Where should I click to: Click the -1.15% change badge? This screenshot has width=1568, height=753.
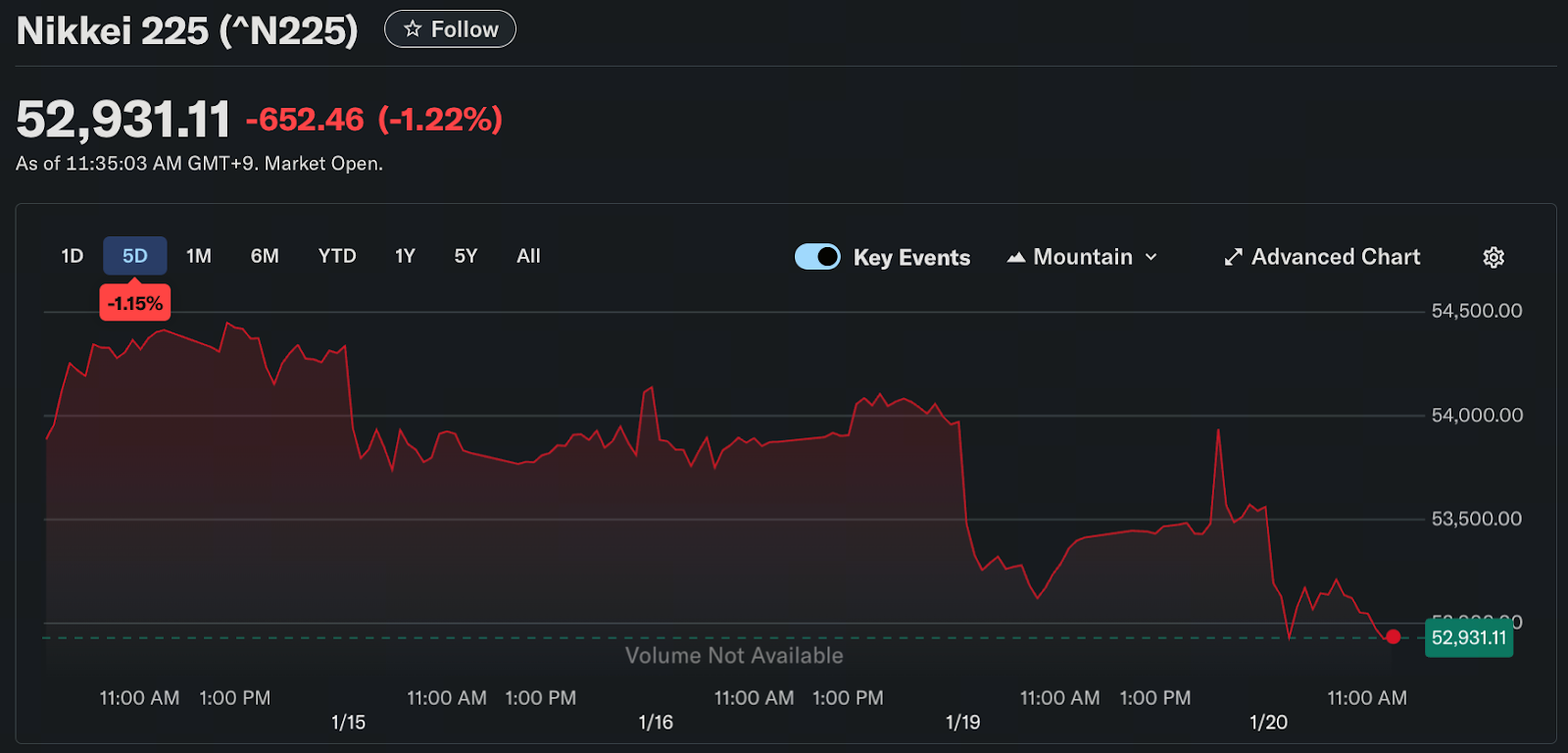[x=135, y=303]
